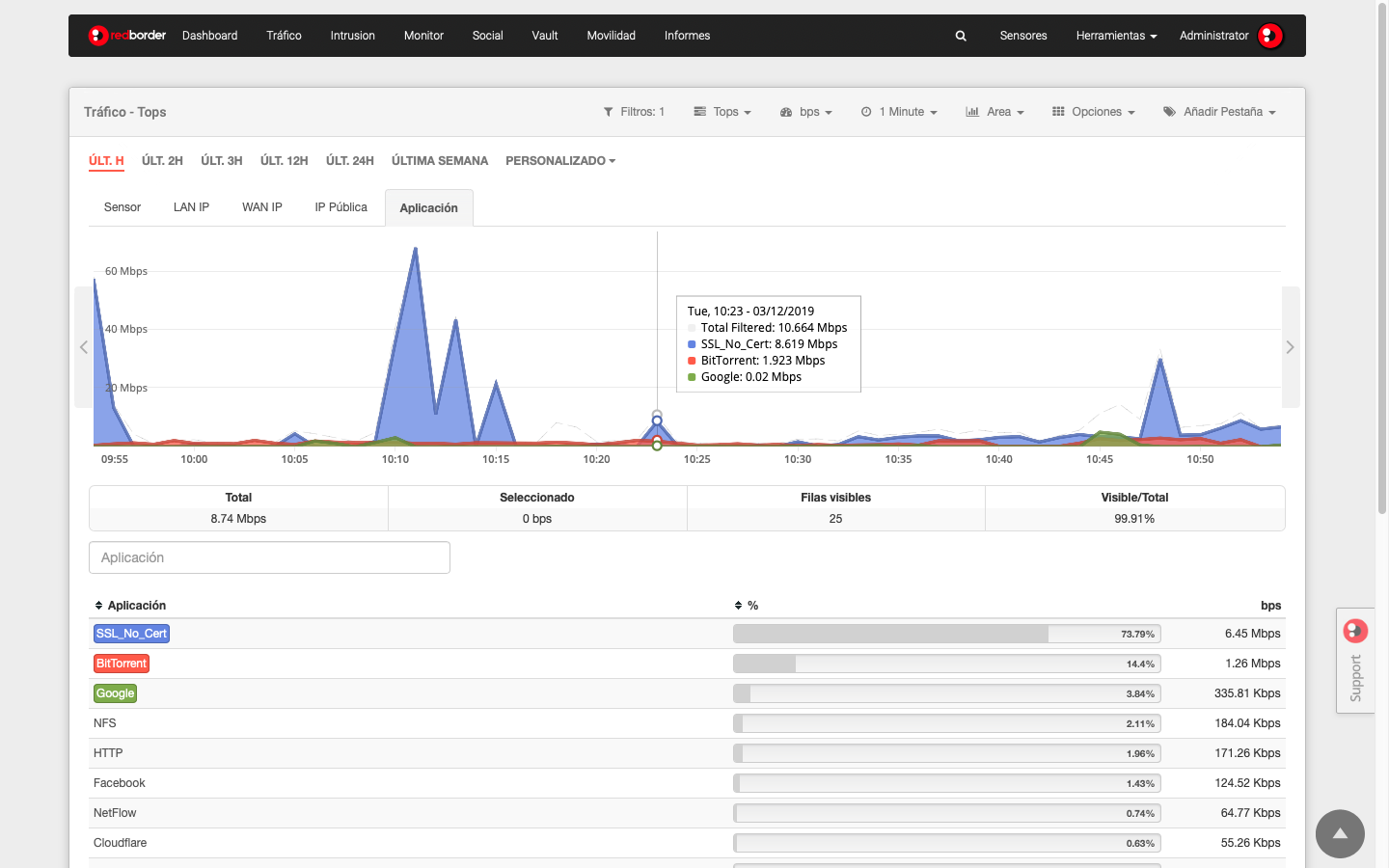The image size is (1389, 868).
Task: Select the Aplicación tab
Action: 428,208
